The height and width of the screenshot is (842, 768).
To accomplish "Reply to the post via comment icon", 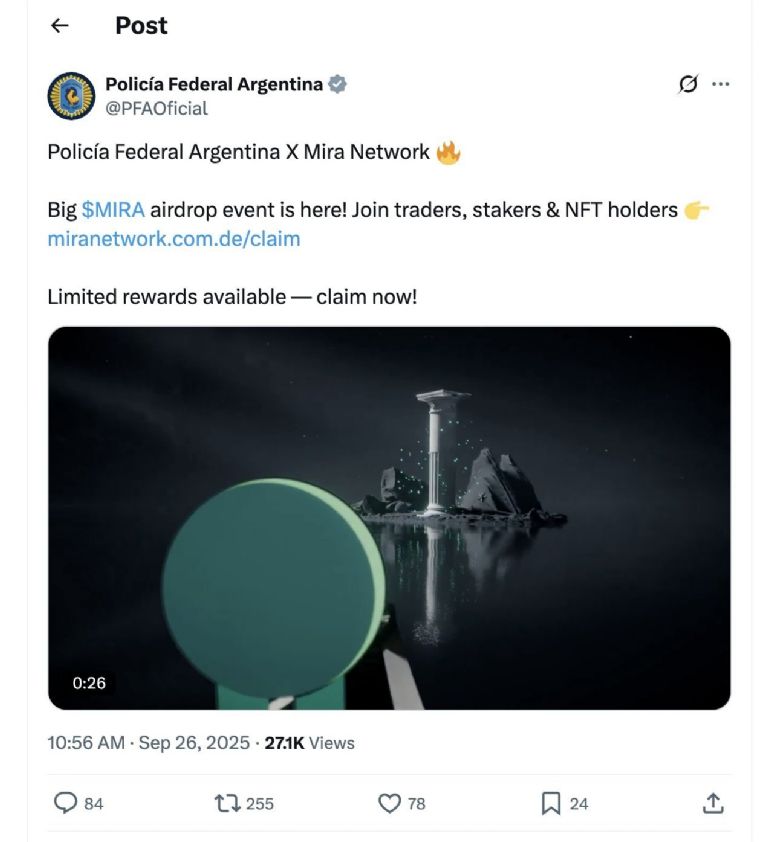I will [x=65, y=802].
